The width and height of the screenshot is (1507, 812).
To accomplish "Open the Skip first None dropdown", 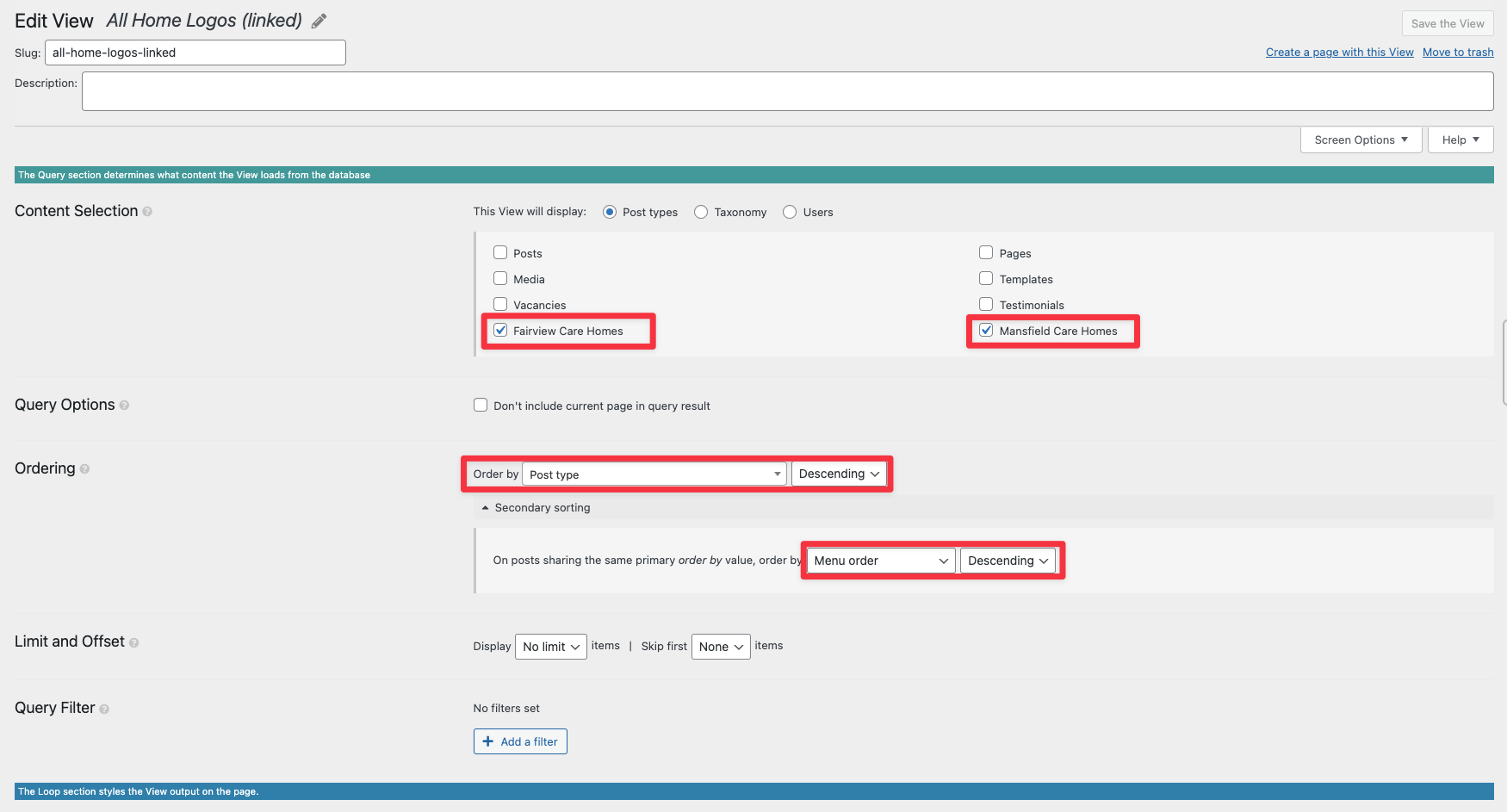I will (x=721, y=647).
